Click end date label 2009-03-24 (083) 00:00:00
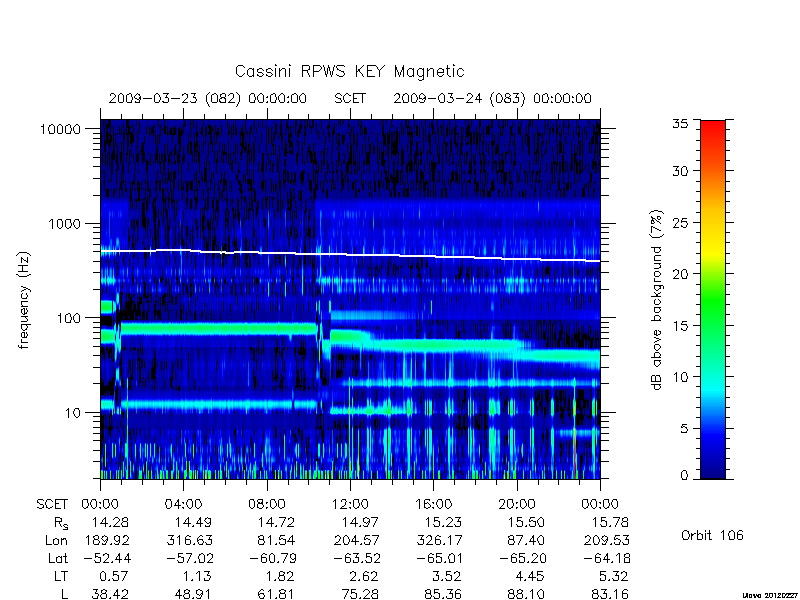Viewport: 800px width, 600px height. pos(492,98)
